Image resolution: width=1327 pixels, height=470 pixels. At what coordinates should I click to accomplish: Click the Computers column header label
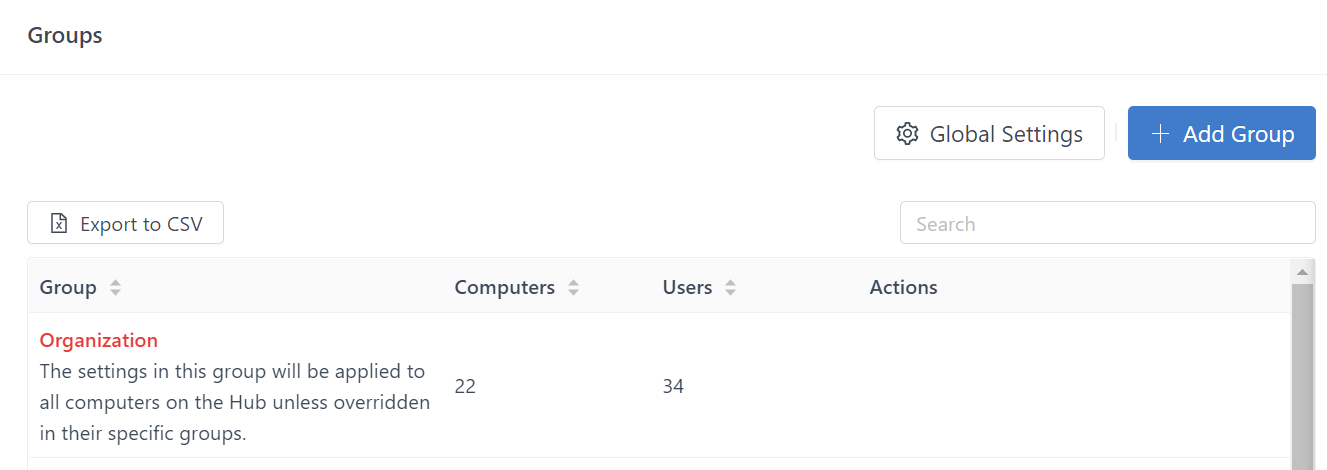(504, 288)
